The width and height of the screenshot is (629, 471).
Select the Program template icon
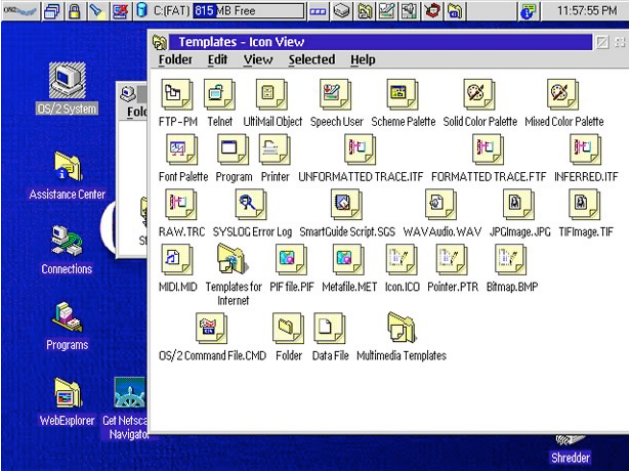(x=233, y=150)
